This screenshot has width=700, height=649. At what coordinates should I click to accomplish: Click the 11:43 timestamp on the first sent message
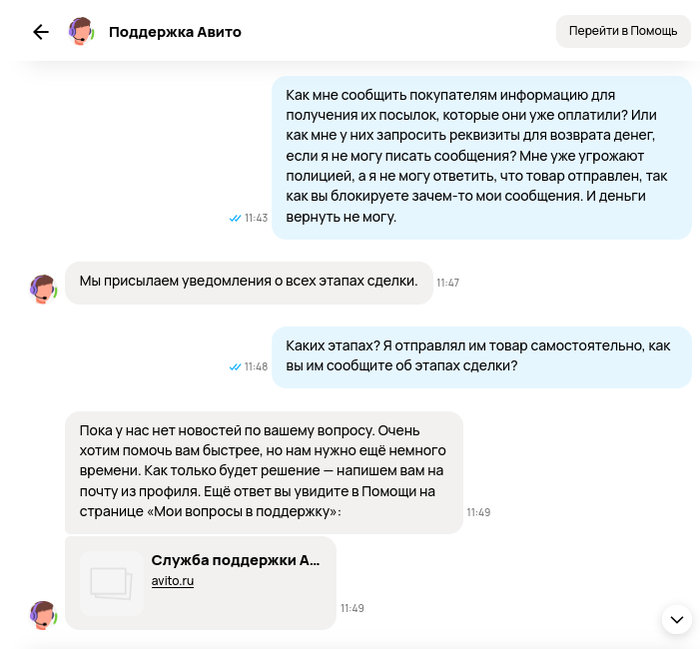click(256, 218)
